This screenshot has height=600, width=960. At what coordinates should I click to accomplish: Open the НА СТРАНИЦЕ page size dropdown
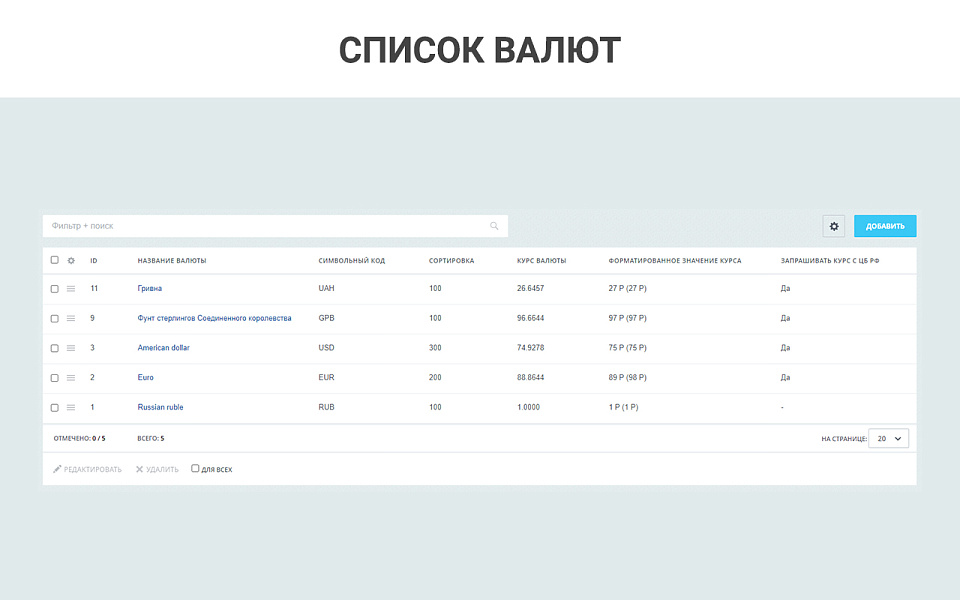point(888,438)
